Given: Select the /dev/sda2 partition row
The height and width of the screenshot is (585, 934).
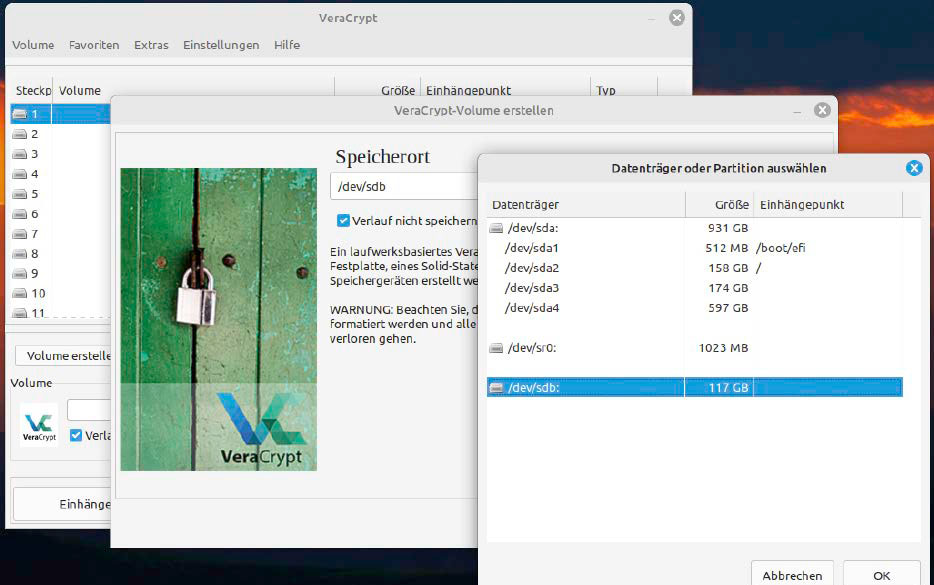Looking at the screenshot, I should (x=695, y=268).
